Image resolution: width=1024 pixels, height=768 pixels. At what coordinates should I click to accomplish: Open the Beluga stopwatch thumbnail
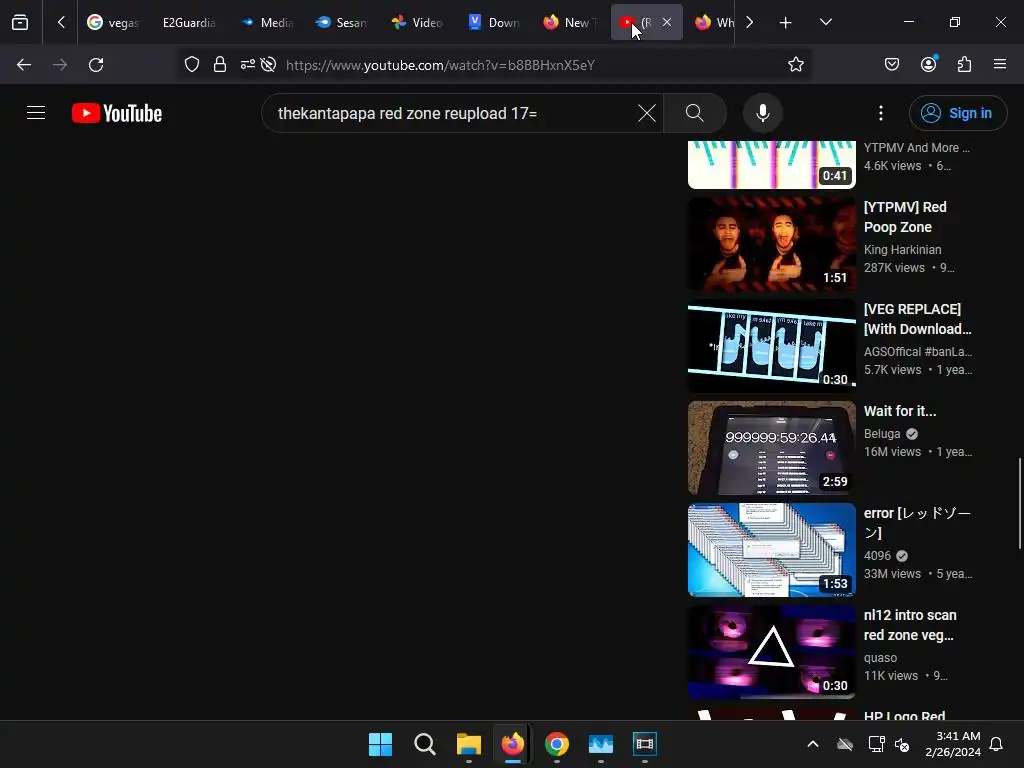point(772,448)
